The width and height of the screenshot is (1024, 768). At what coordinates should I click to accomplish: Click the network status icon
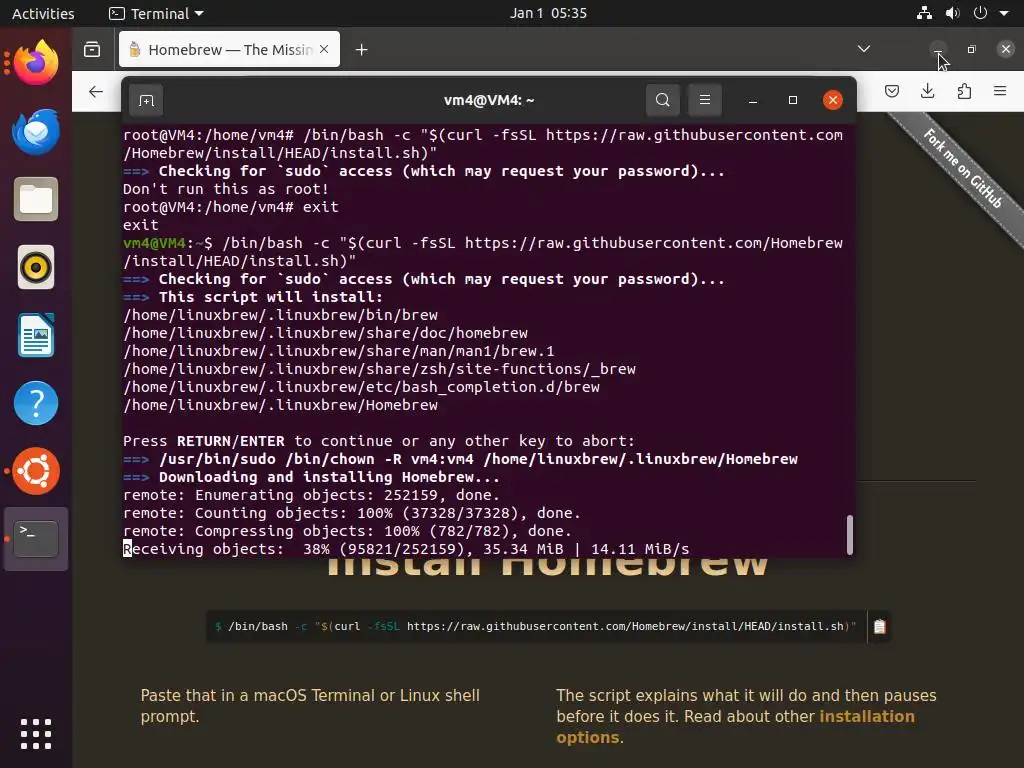click(x=924, y=13)
